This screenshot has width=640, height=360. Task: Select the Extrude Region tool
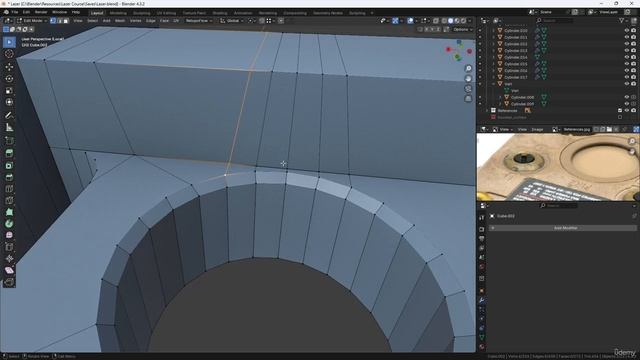9,153
